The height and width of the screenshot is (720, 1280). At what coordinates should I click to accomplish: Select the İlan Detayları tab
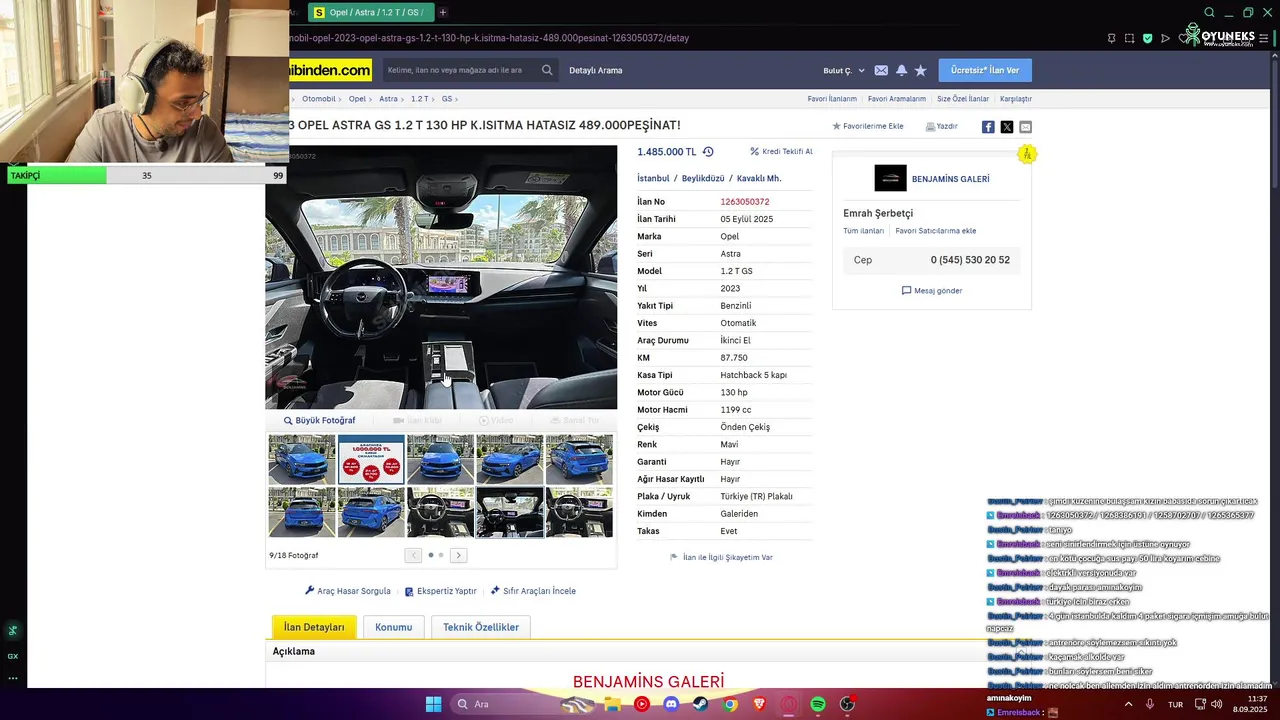click(x=314, y=627)
